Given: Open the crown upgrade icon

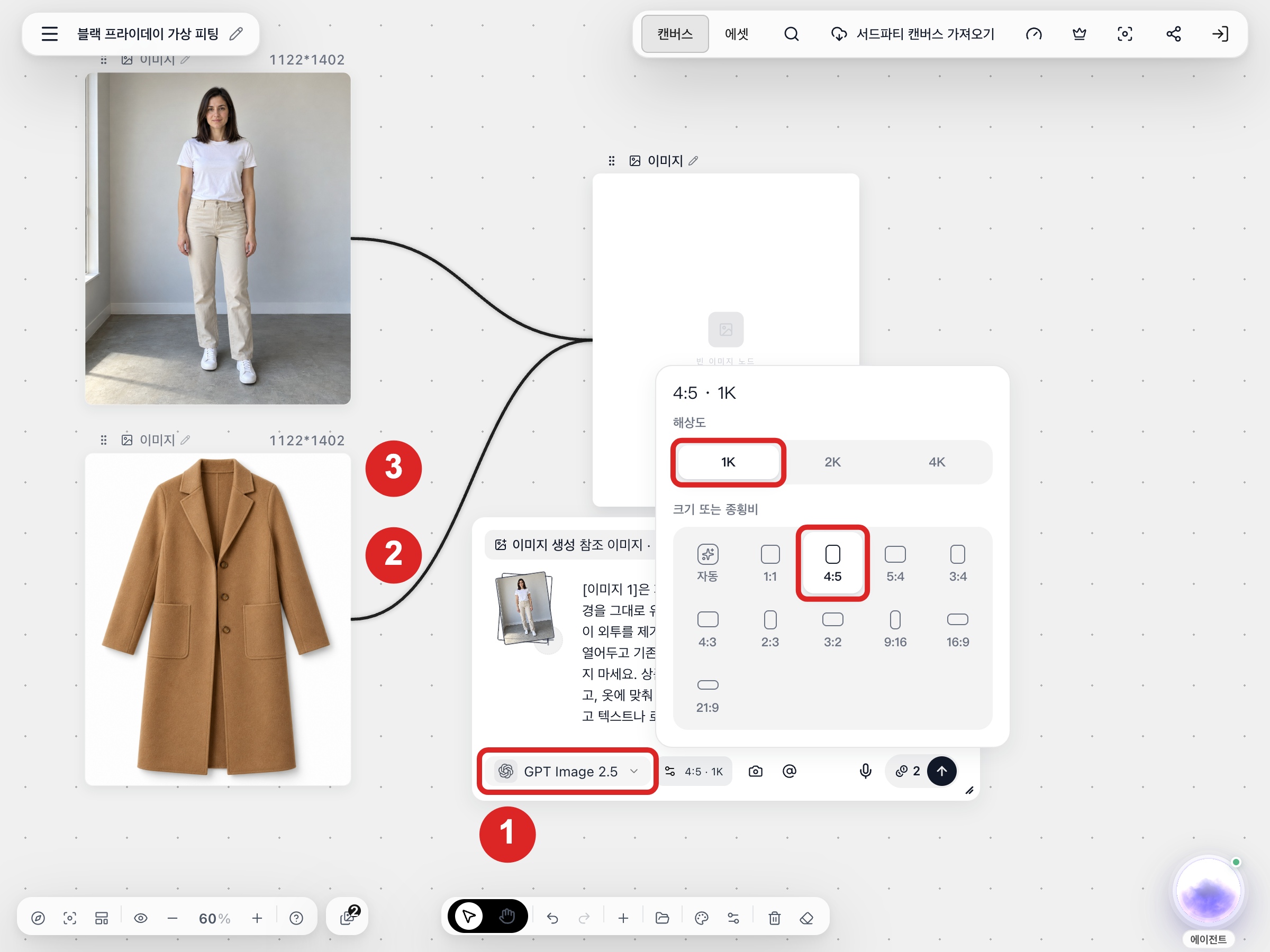Looking at the screenshot, I should [1079, 34].
